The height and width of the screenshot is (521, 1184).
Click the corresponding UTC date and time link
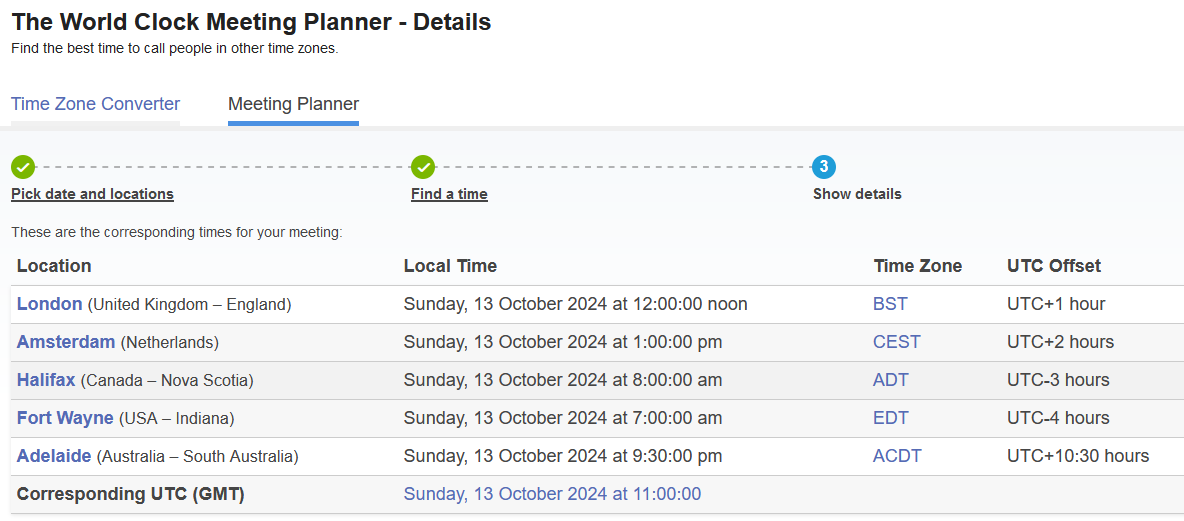552,494
